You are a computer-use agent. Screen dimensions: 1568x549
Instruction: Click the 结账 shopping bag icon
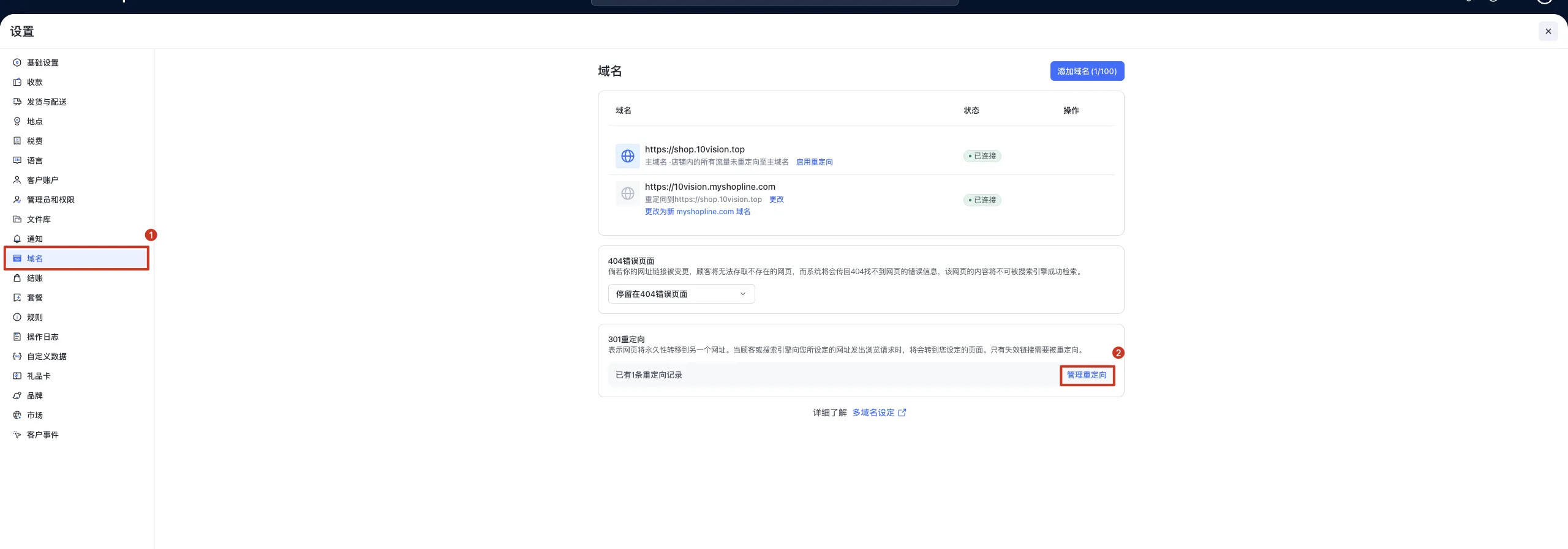coord(17,278)
